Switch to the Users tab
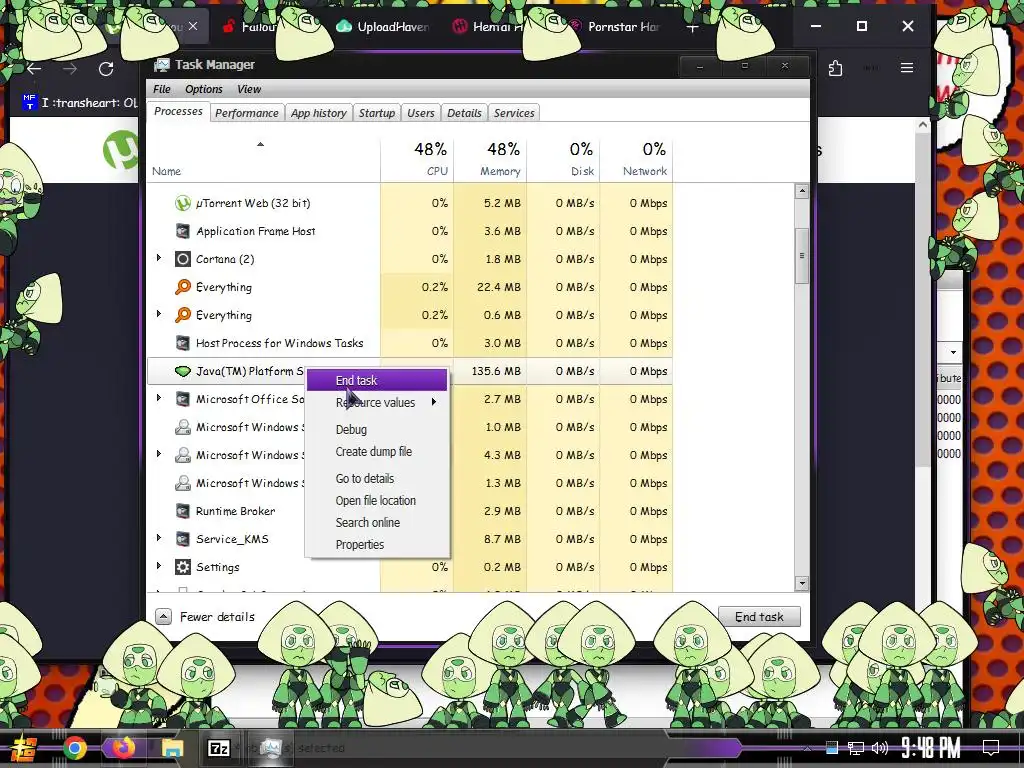The height and width of the screenshot is (768, 1024). (421, 113)
